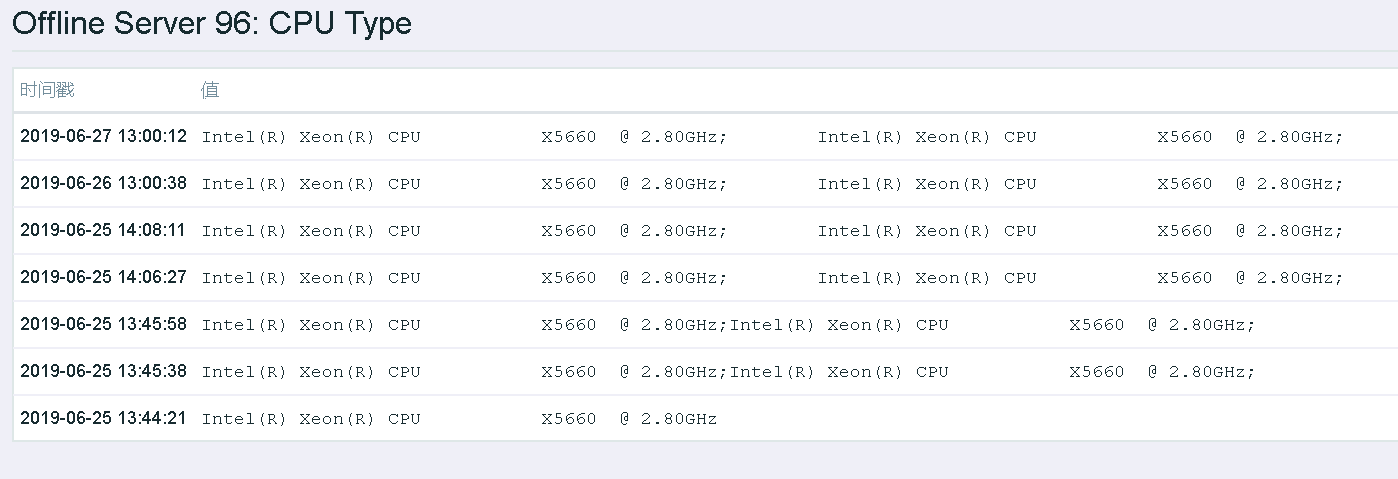This screenshot has width=1398, height=479.
Task: Select timestamp 2019-06-27 13:00:12
Action: pos(103,136)
